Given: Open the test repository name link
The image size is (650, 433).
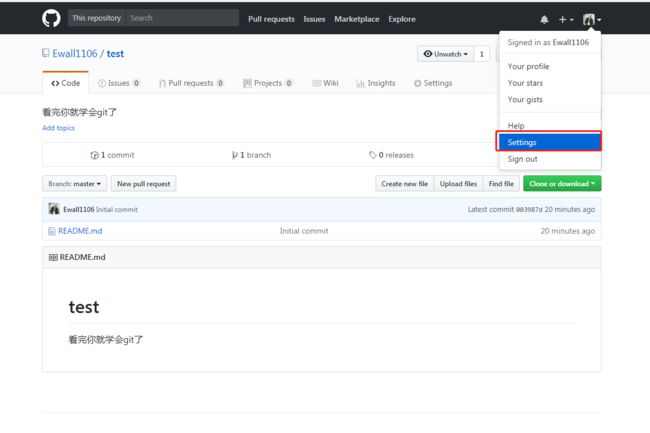Looking at the screenshot, I should [x=115, y=53].
